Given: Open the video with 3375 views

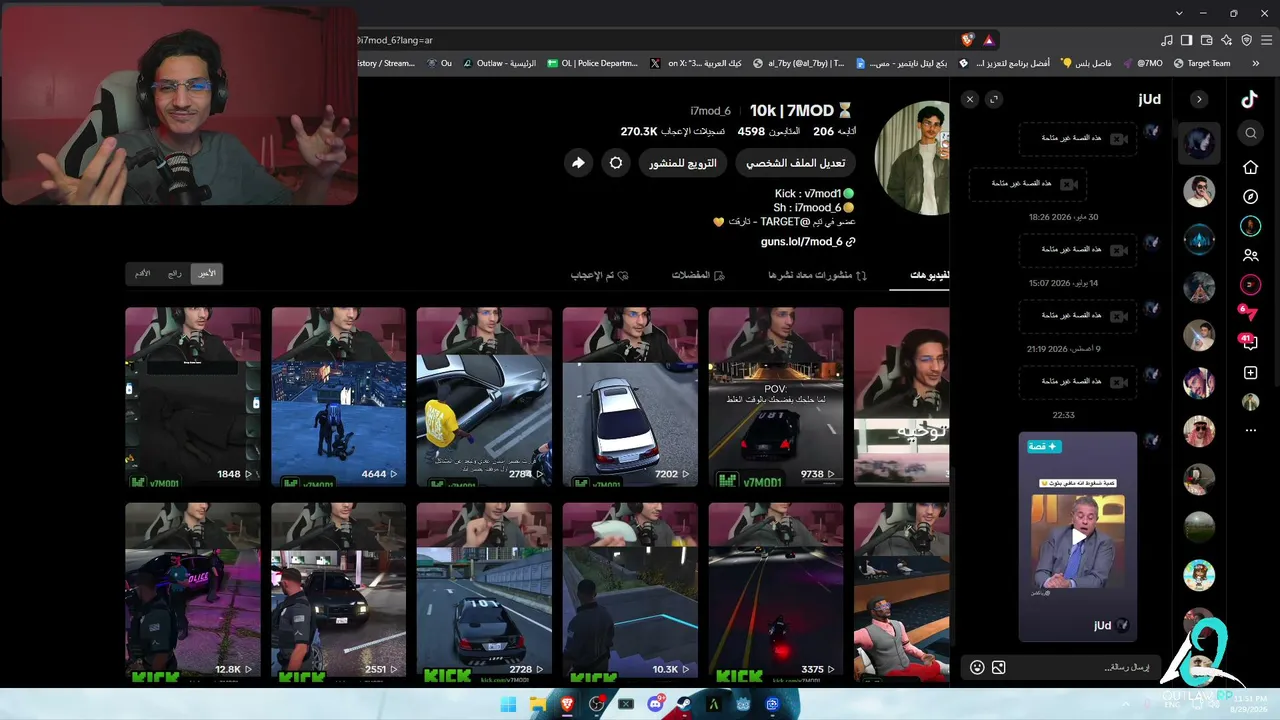Looking at the screenshot, I should [776, 592].
